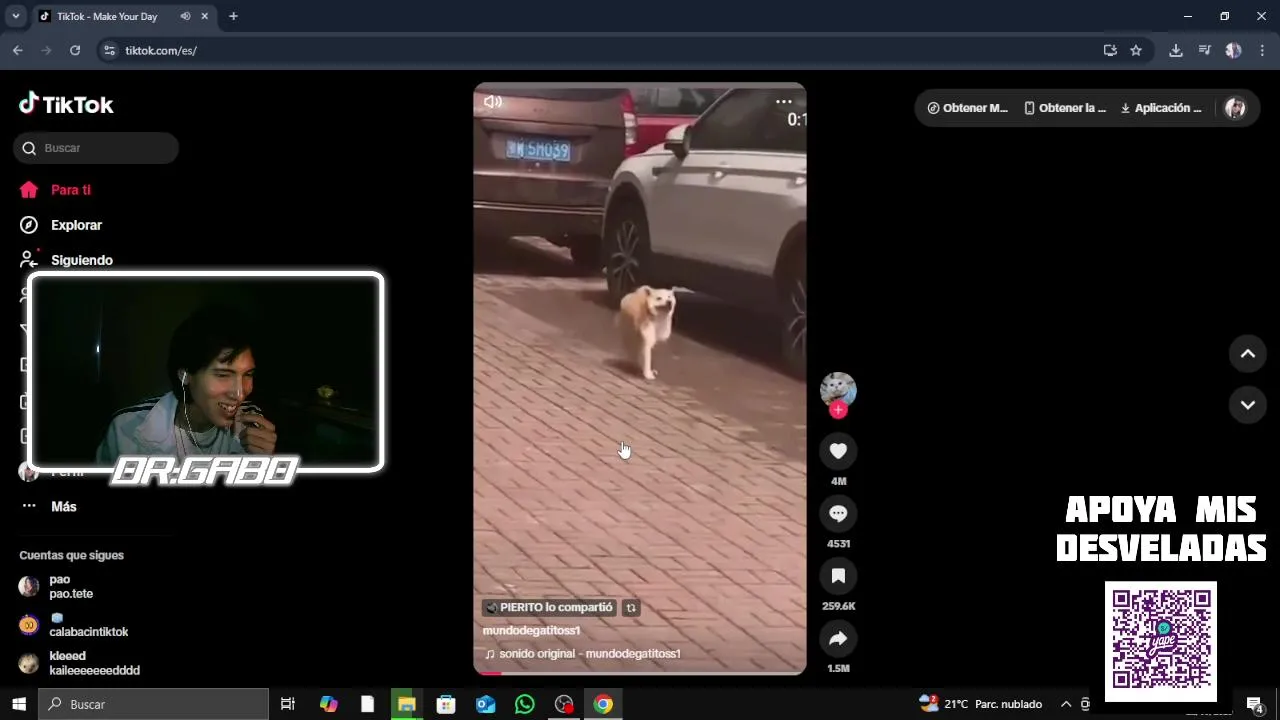Click comment count 4531

coord(838,544)
